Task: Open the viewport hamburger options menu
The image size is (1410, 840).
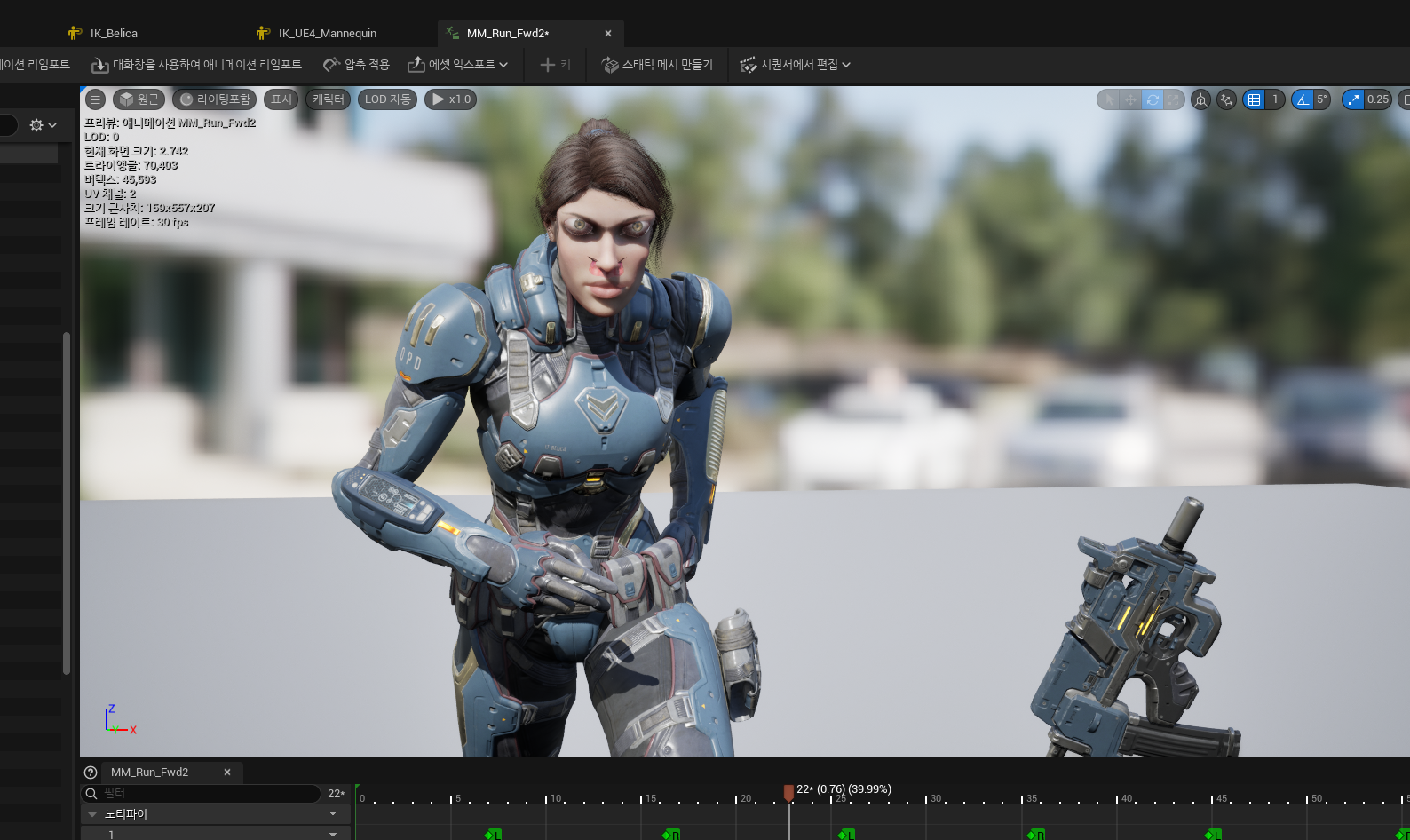Action: coord(95,99)
